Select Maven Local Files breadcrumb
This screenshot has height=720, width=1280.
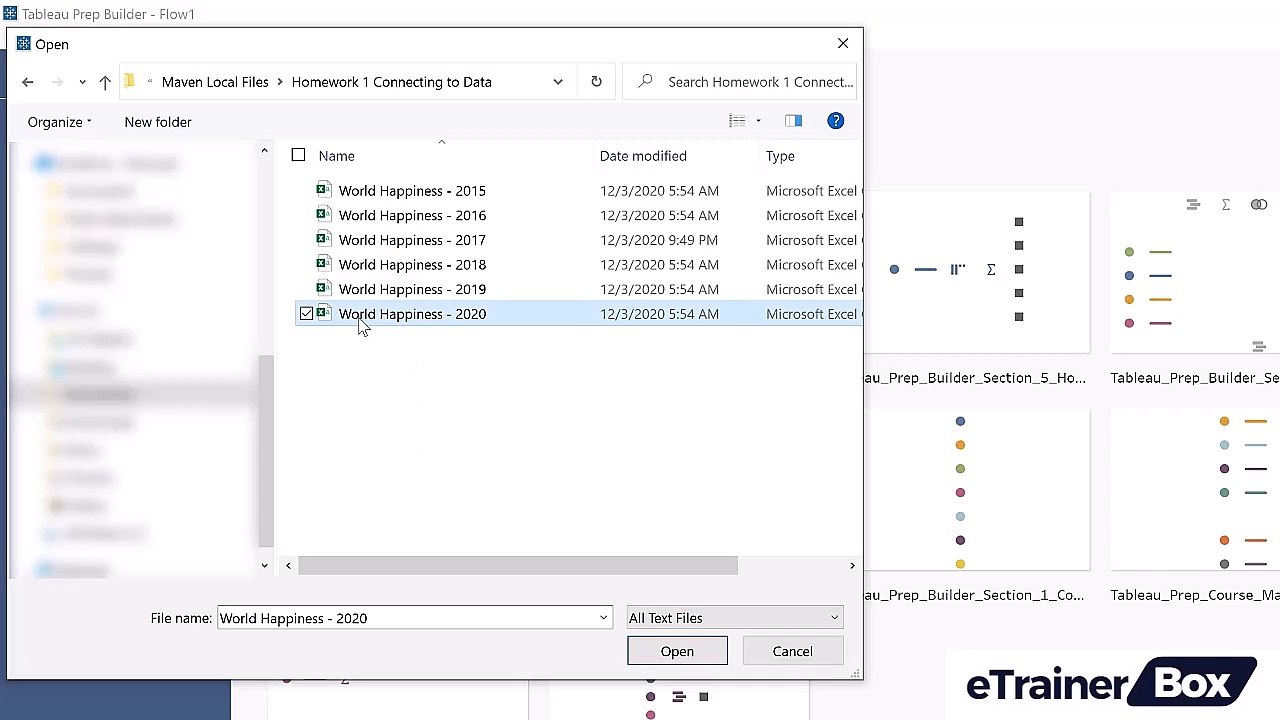(x=215, y=82)
